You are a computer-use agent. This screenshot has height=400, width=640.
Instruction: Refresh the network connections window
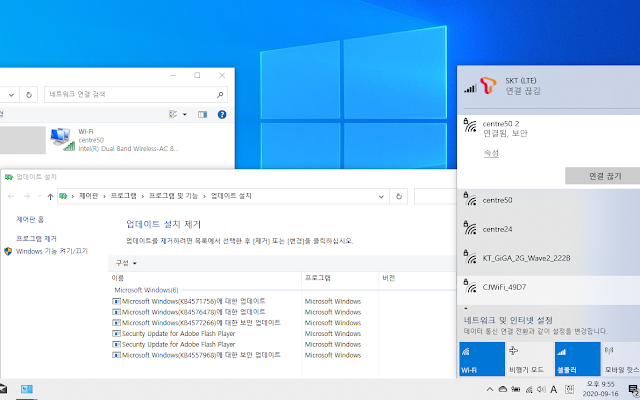(x=29, y=95)
